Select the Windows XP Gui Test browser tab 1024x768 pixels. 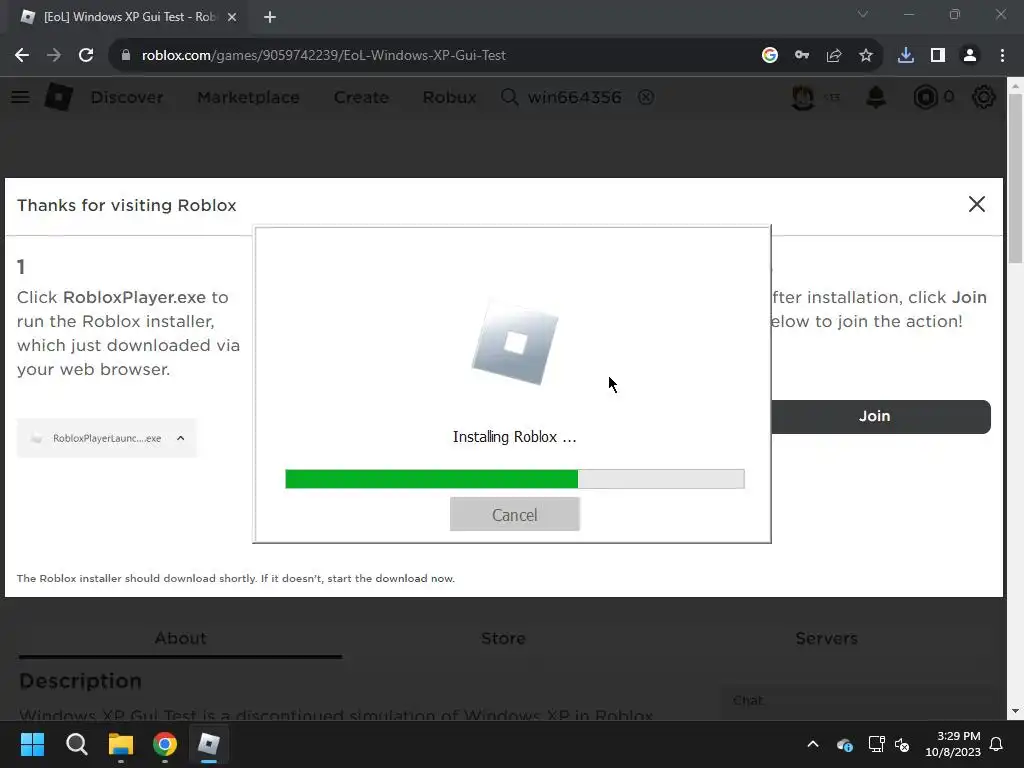tap(129, 18)
